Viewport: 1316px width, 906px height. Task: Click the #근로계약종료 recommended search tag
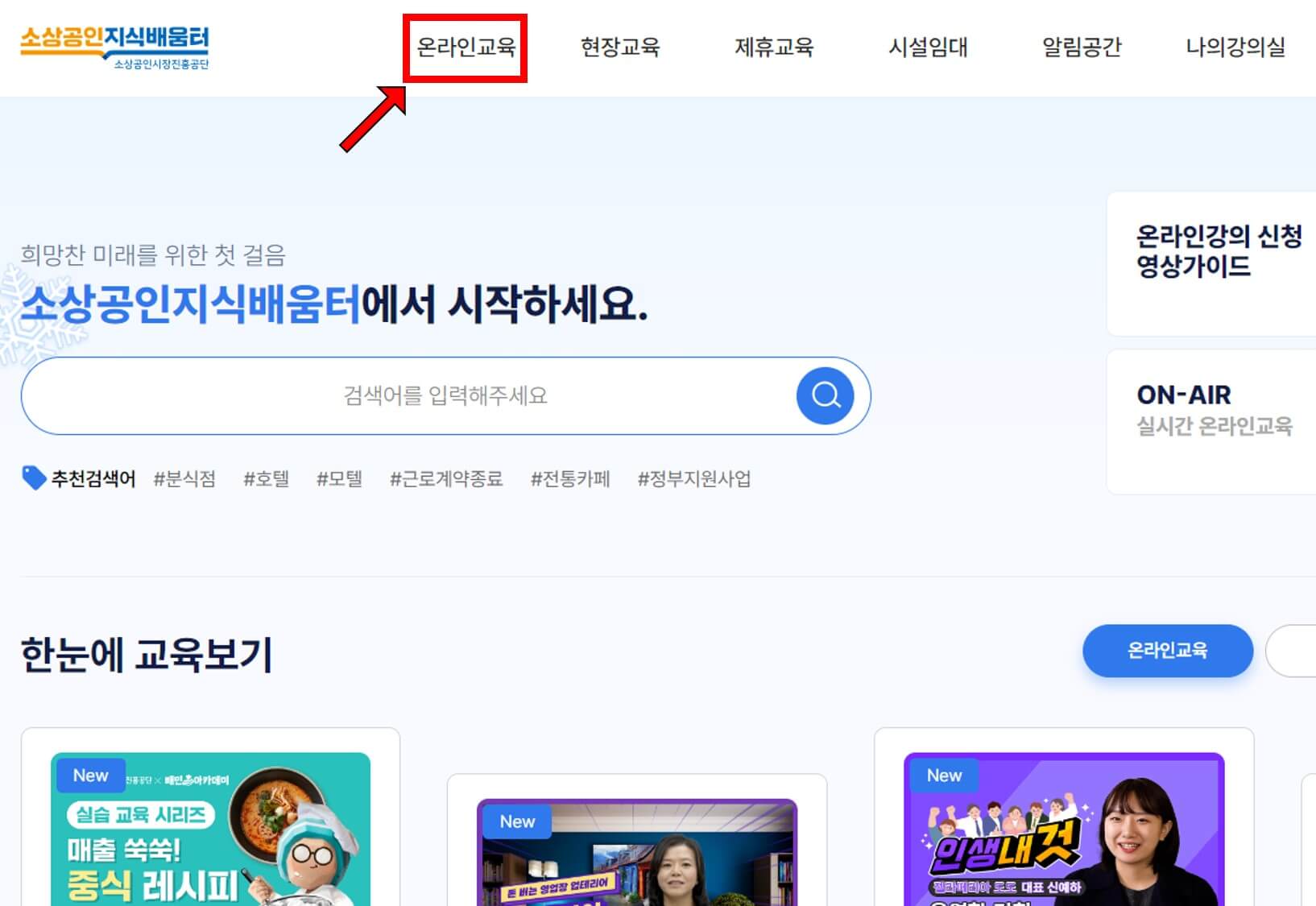click(x=447, y=478)
